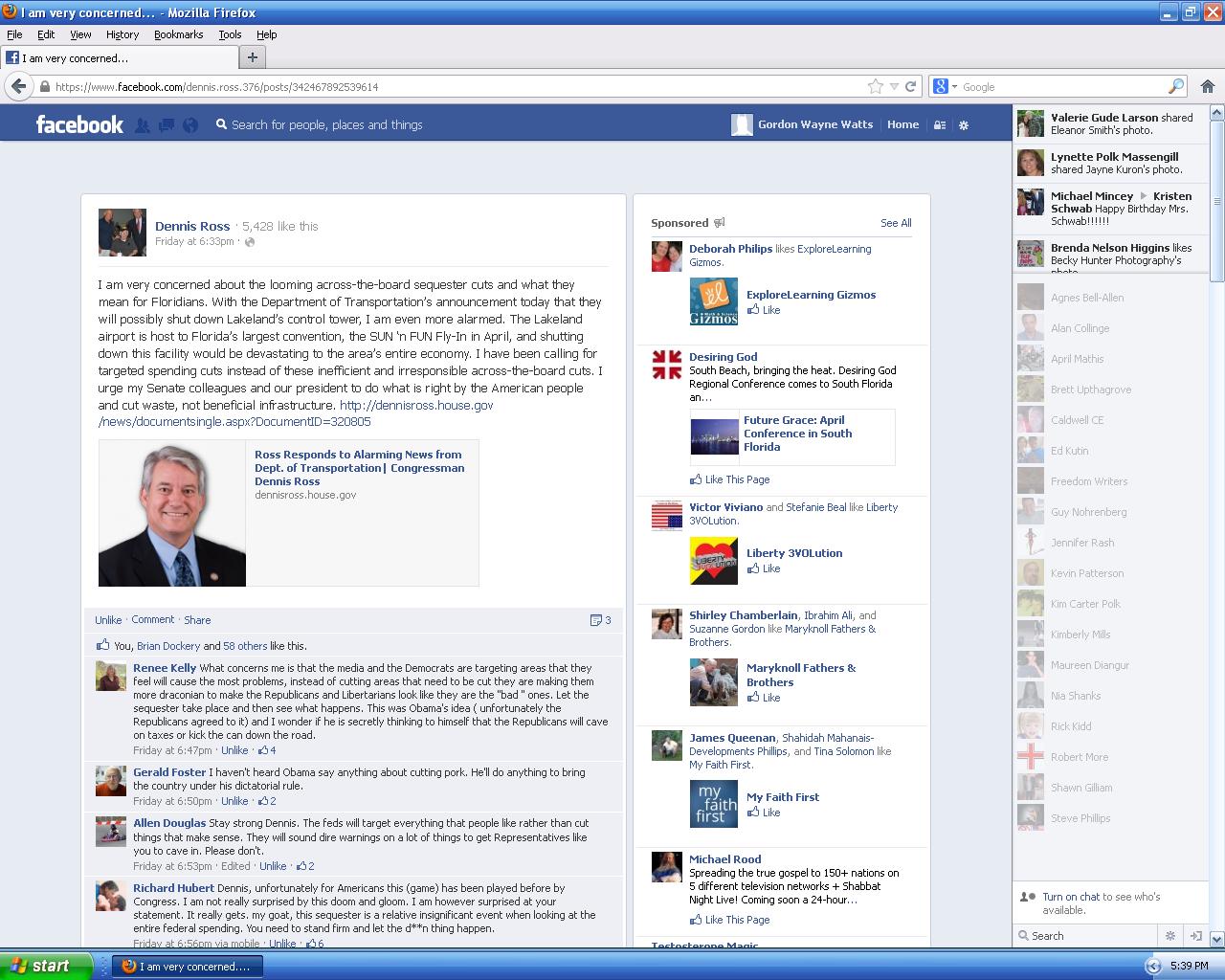The height and width of the screenshot is (980, 1225).
Task: Click the Windows Start button
Action: point(46,966)
